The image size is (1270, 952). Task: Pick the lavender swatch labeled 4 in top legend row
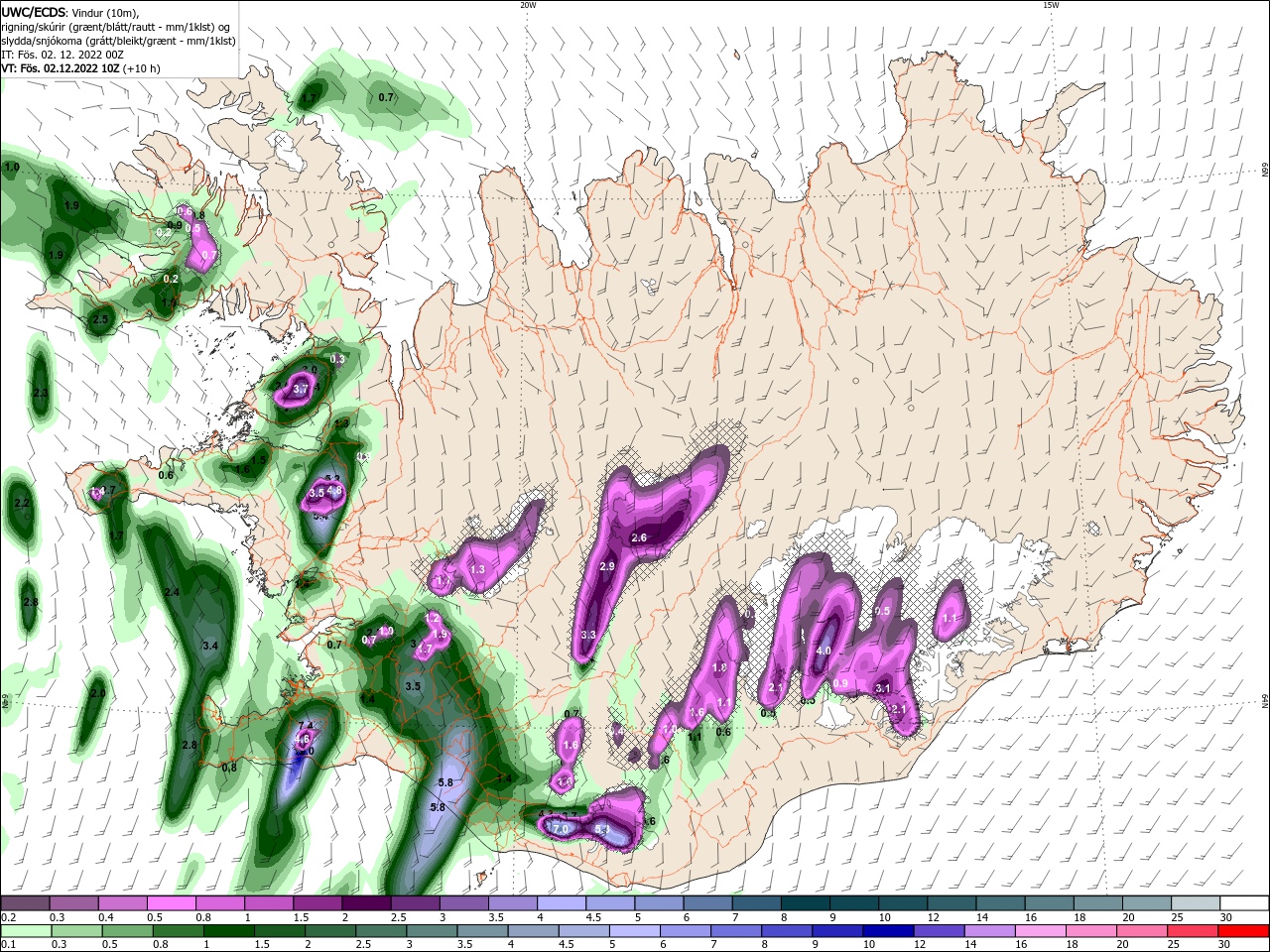pyautogui.click(x=562, y=903)
